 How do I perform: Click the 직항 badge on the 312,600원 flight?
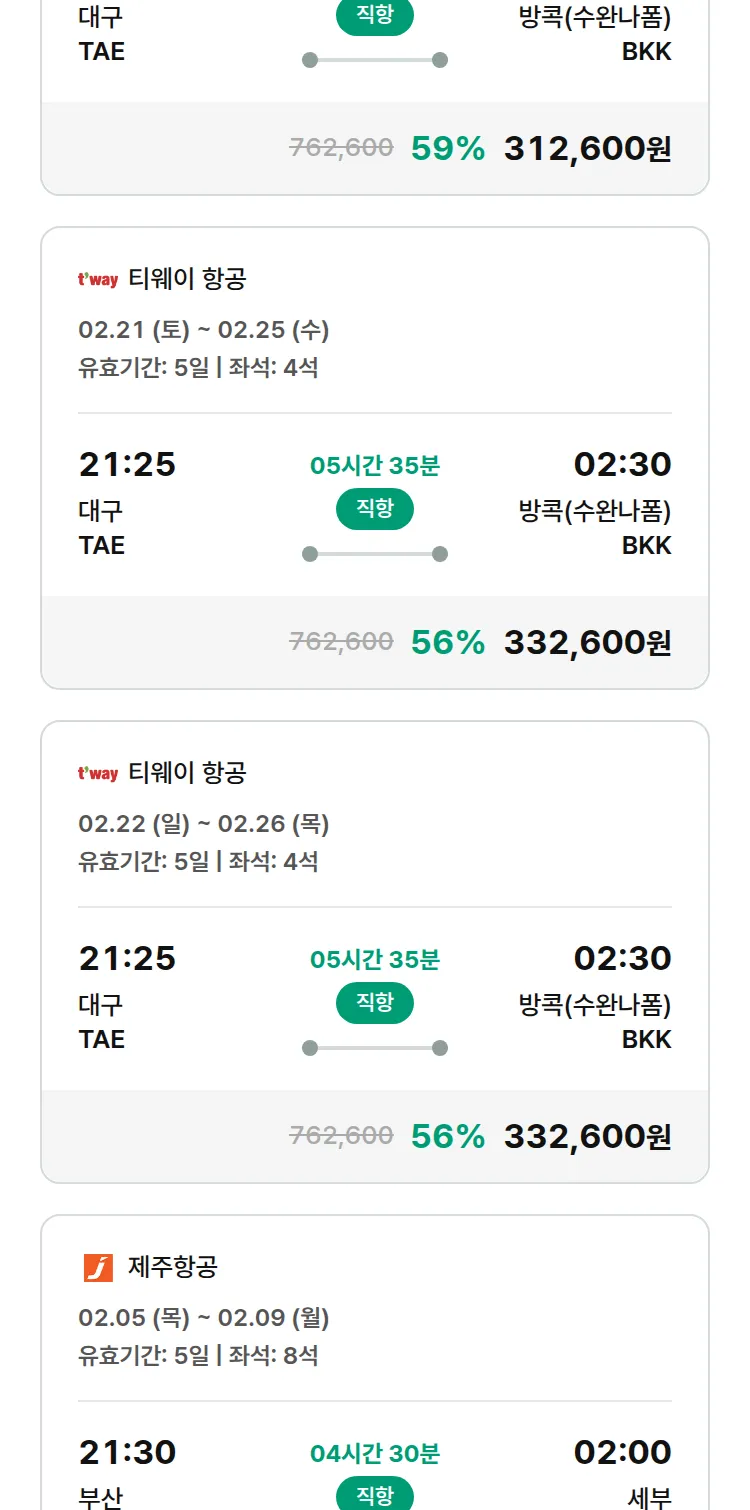click(x=375, y=17)
